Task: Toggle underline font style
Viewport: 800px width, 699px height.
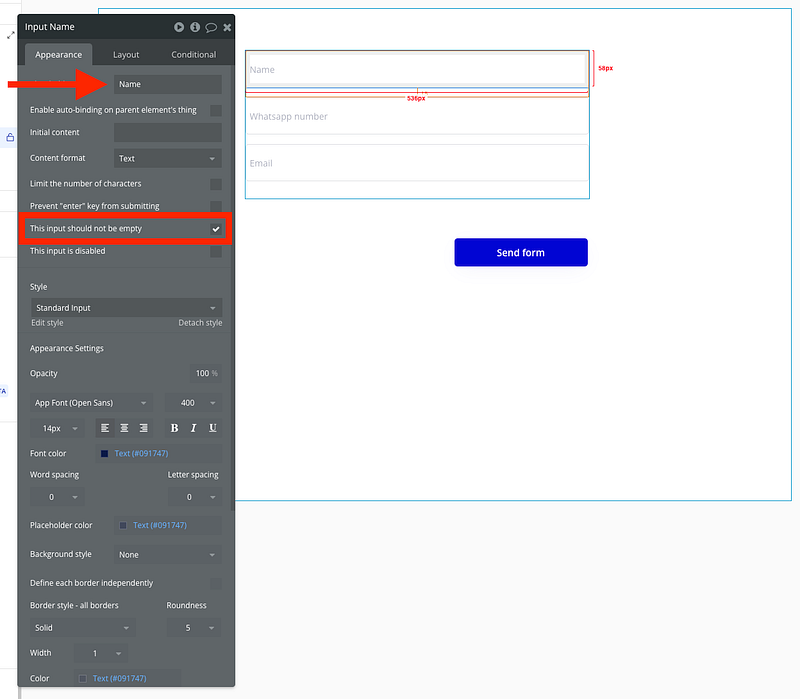Action: (x=213, y=428)
